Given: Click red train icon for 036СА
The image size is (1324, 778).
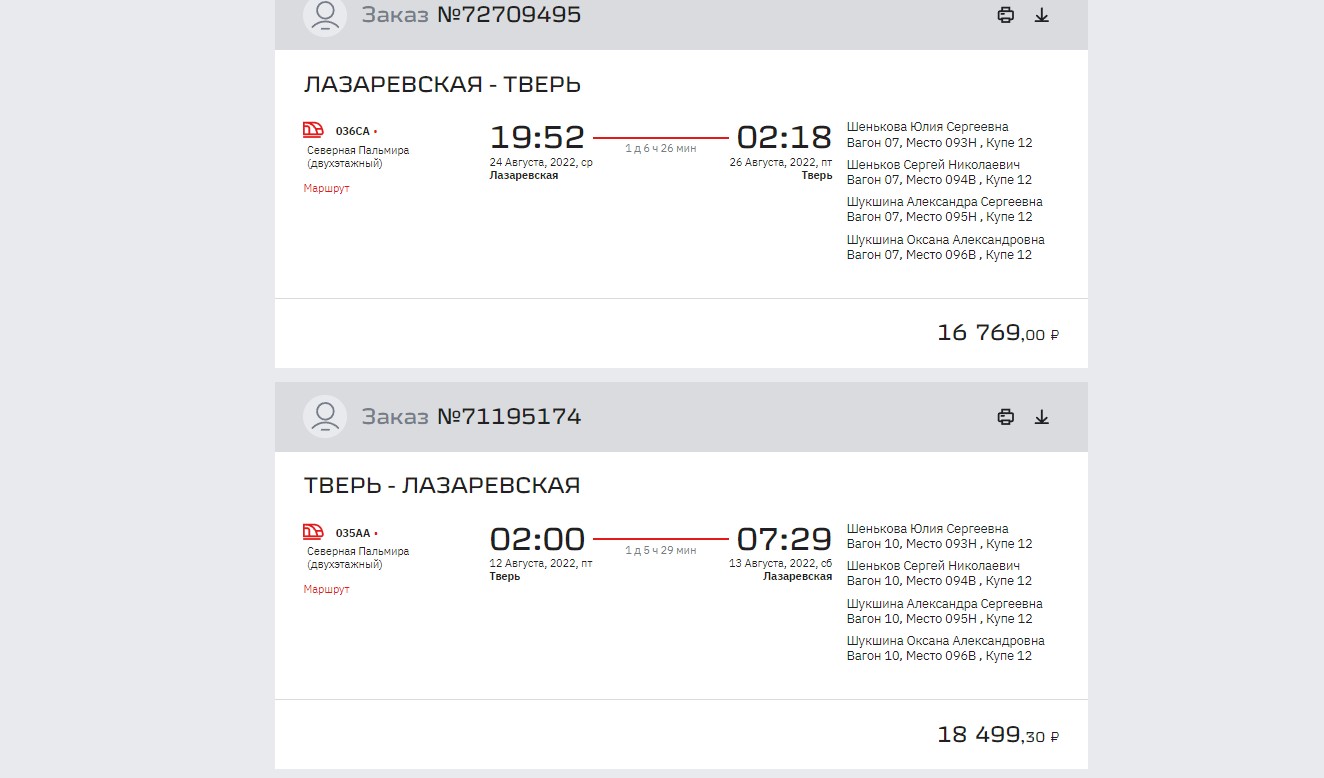Looking at the screenshot, I should coord(314,130).
